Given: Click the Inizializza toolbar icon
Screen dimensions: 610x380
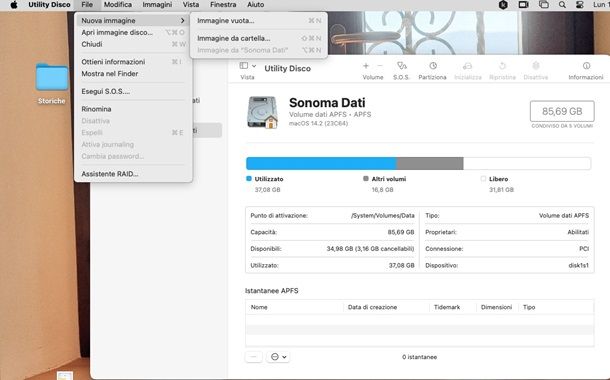Looking at the screenshot, I should coord(468,66).
